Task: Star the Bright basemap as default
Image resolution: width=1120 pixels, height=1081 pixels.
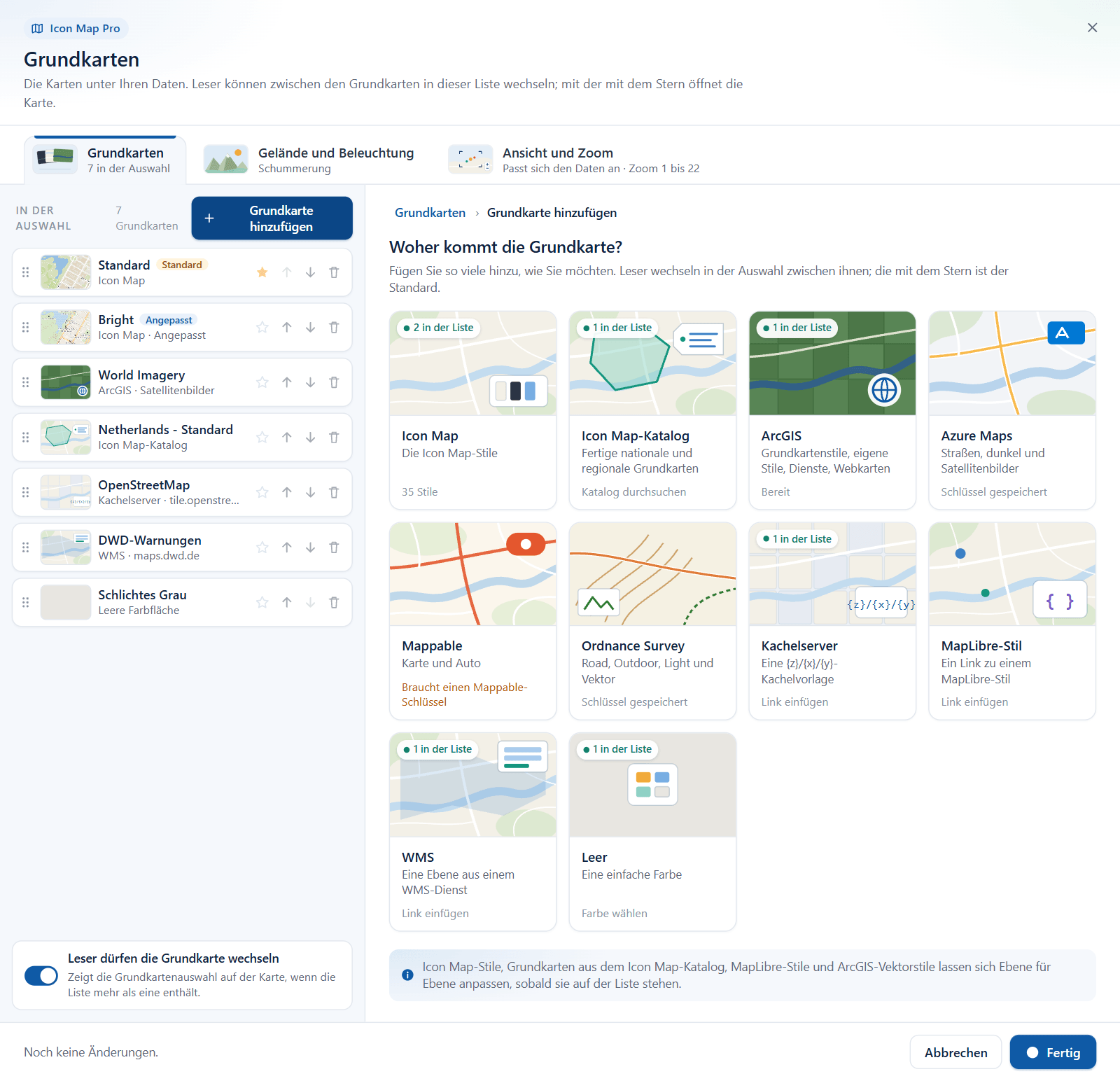Action: click(x=262, y=327)
